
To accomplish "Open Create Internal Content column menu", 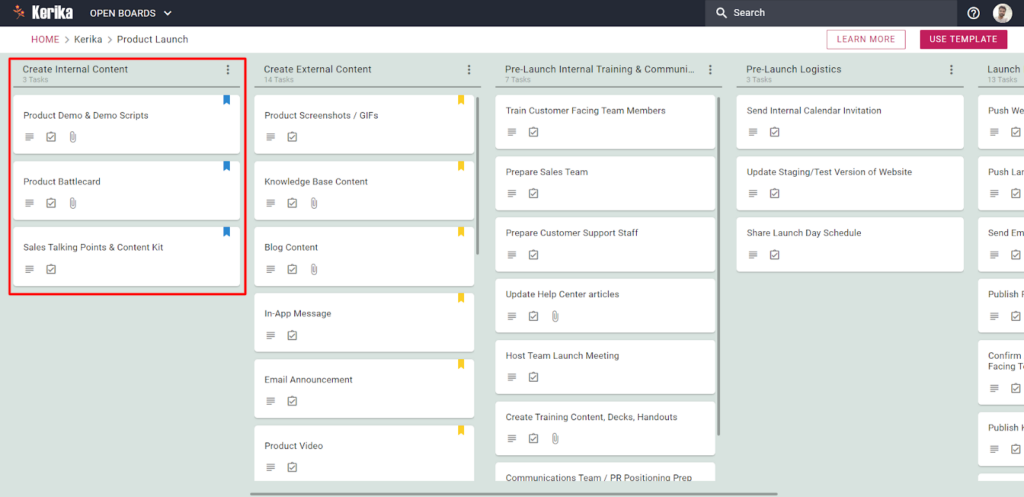I will point(228,69).
